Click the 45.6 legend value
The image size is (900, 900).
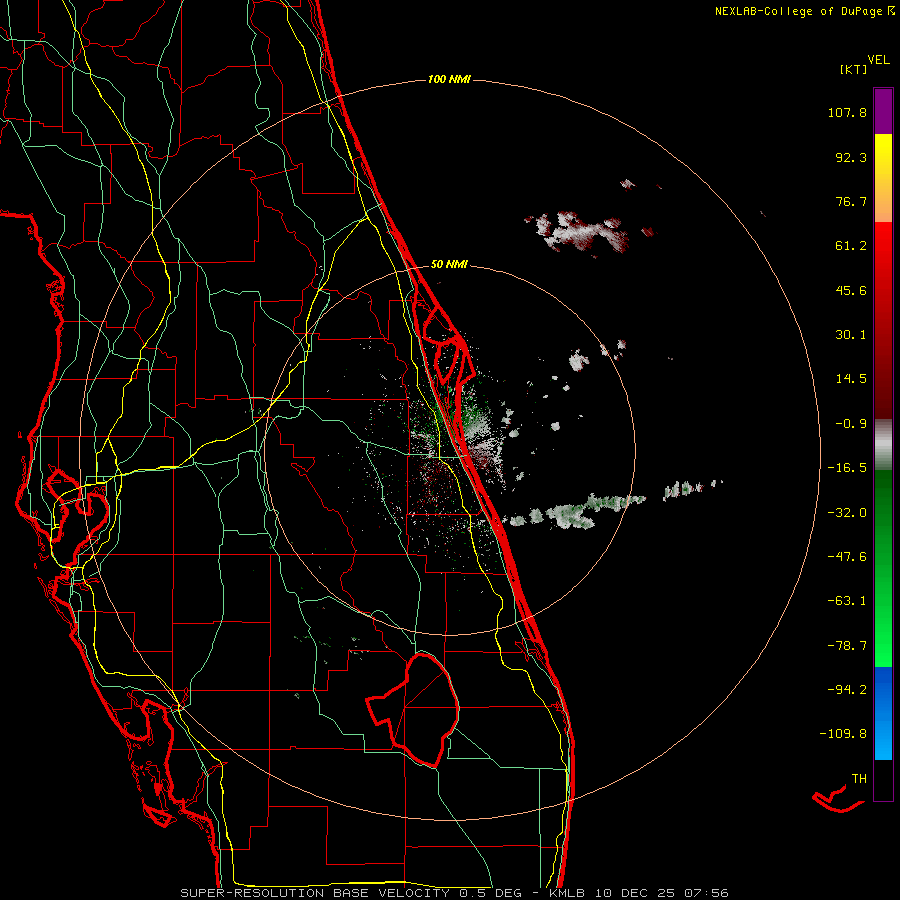click(851, 290)
